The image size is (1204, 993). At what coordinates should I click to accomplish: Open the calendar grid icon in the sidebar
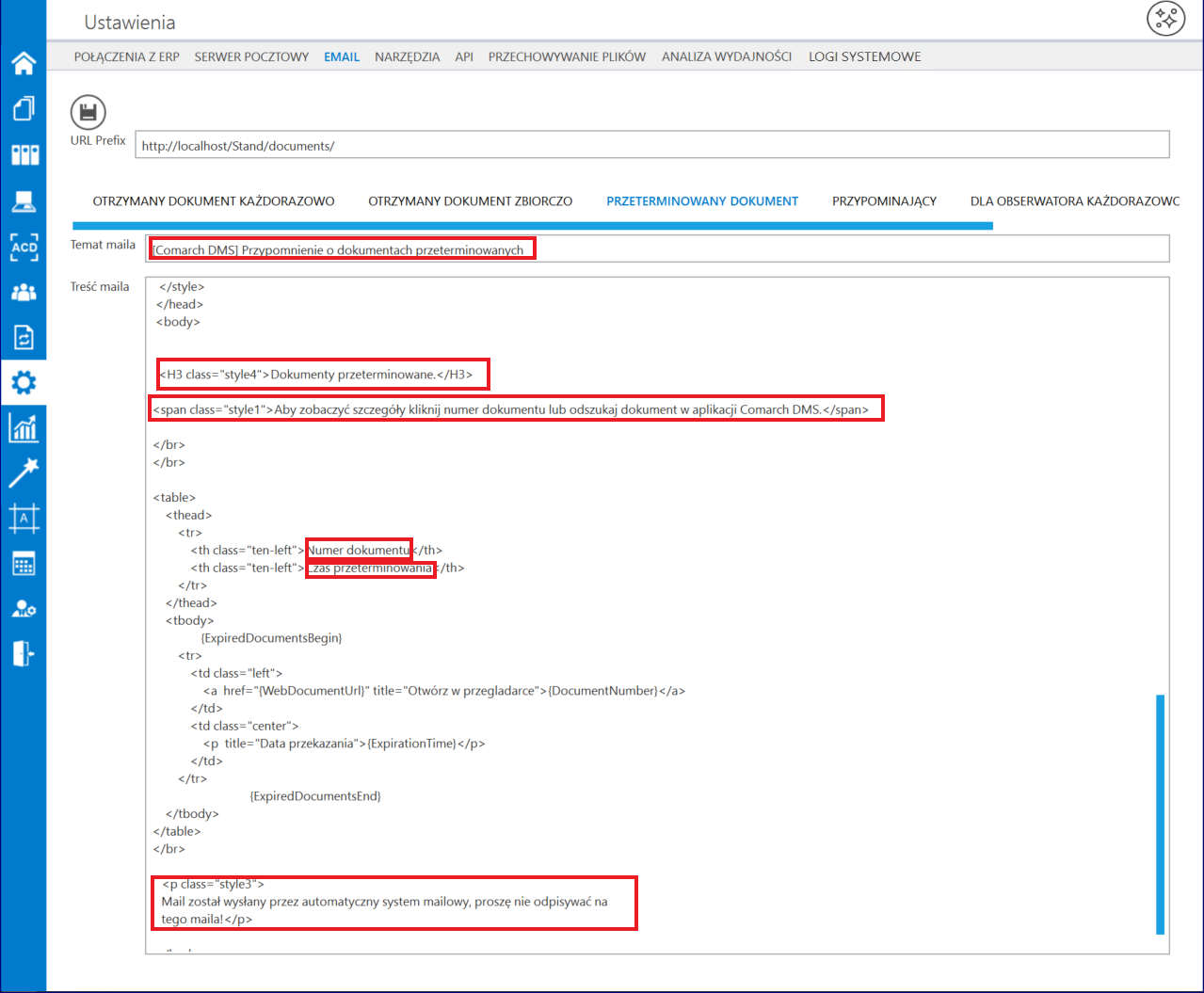point(24,564)
